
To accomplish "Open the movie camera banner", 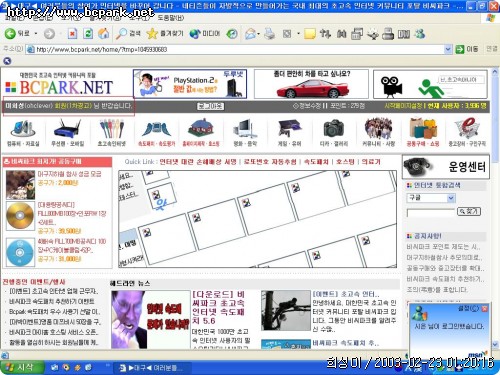I will pos(430,84).
